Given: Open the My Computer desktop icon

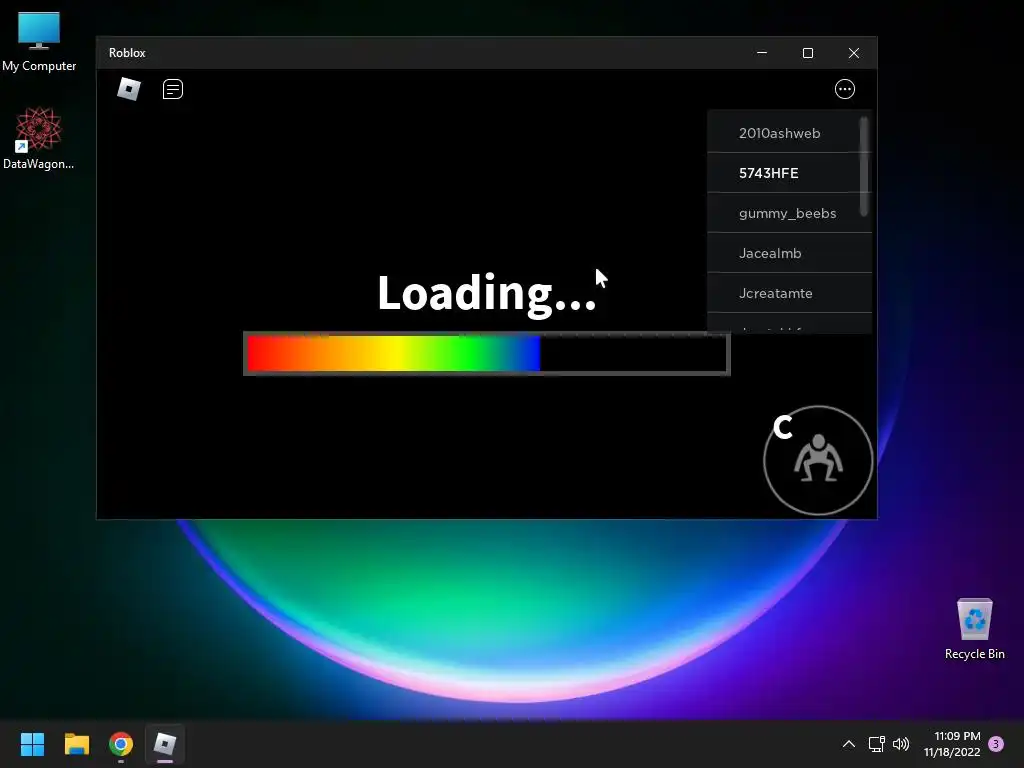Looking at the screenshot, I should 39,42.
